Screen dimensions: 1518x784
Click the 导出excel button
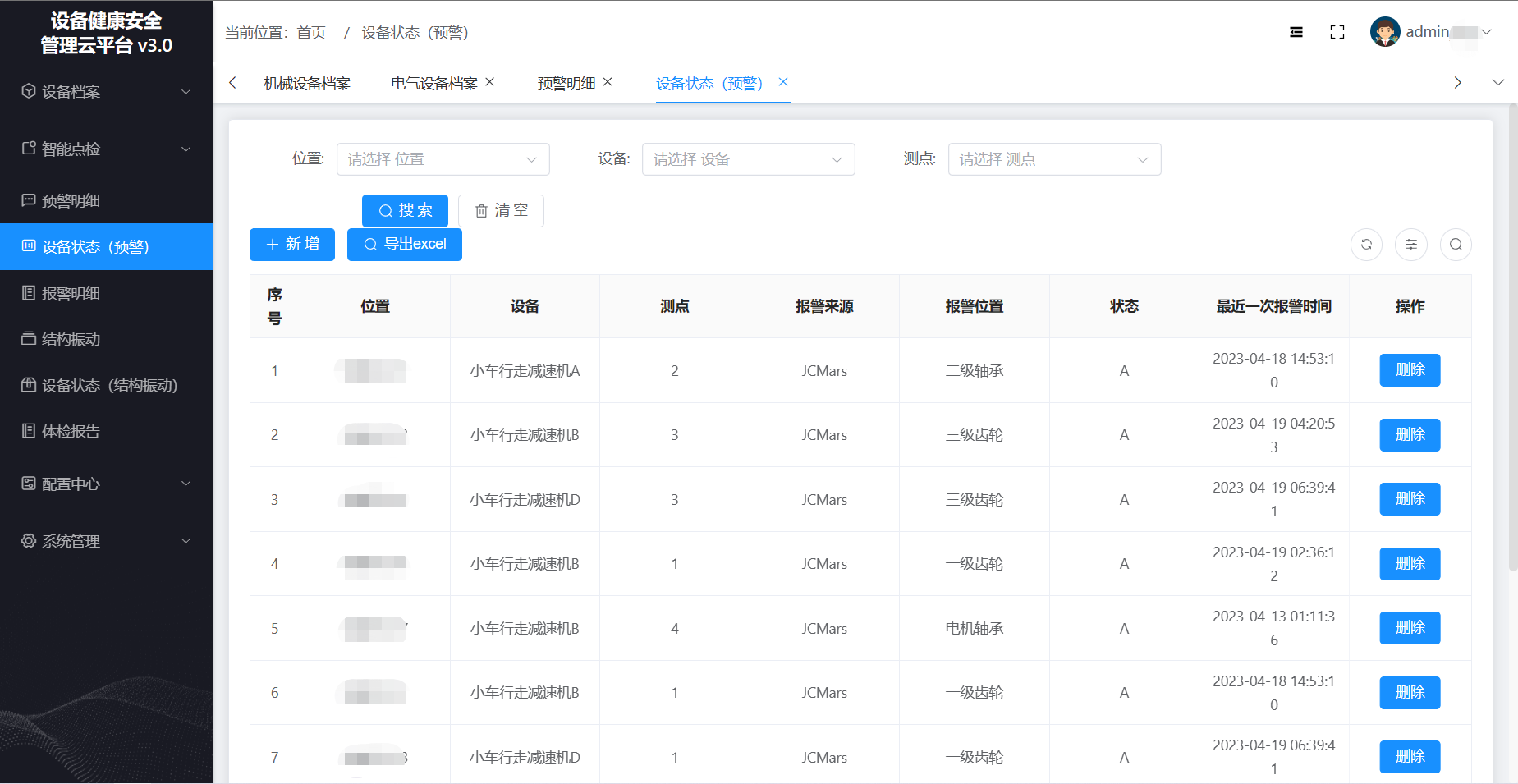[404, 245]
